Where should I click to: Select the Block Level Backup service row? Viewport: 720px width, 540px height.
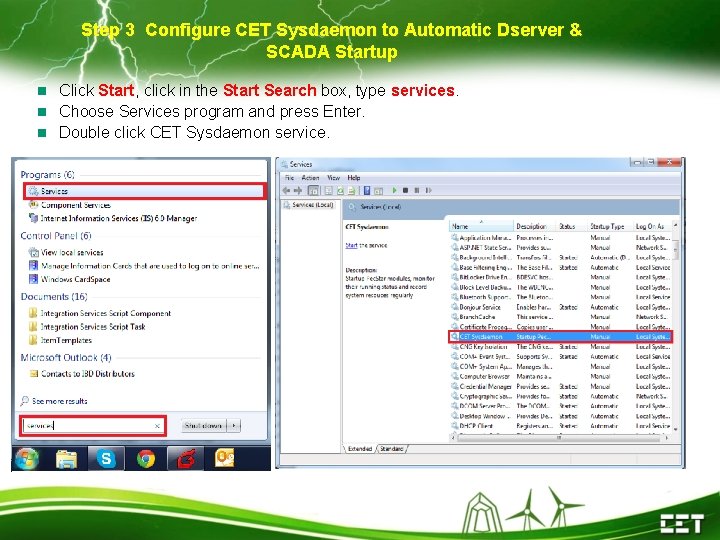click(x=561, y=287)
